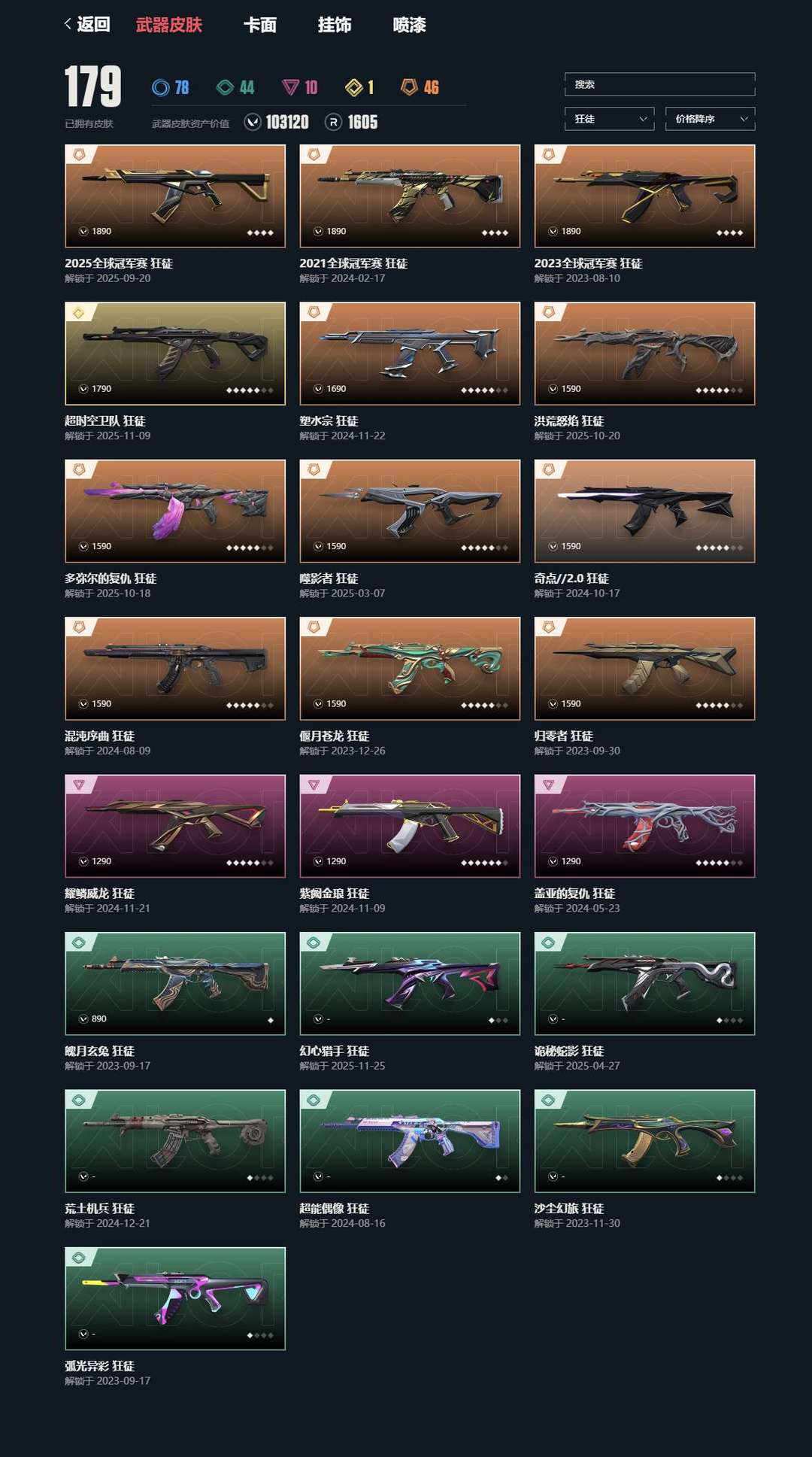The image size is (812, 1457).
Task: Focus the 搜索 search field
Action: pyautogui.click(x=659, y=84)
